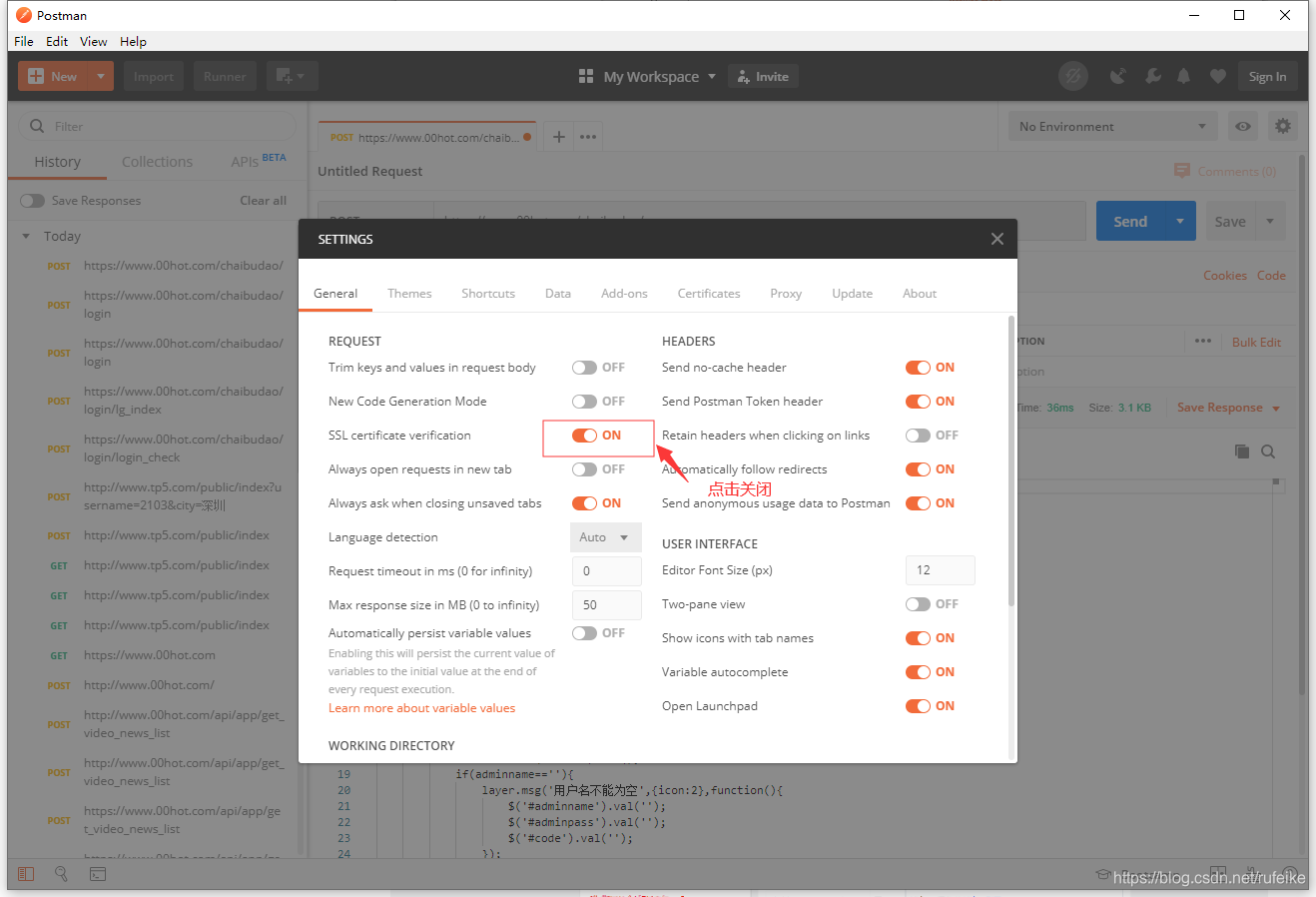Click the Request timeout input field
The width and height of the screenshot is (1316, 897).
click(x=607, y=571)
